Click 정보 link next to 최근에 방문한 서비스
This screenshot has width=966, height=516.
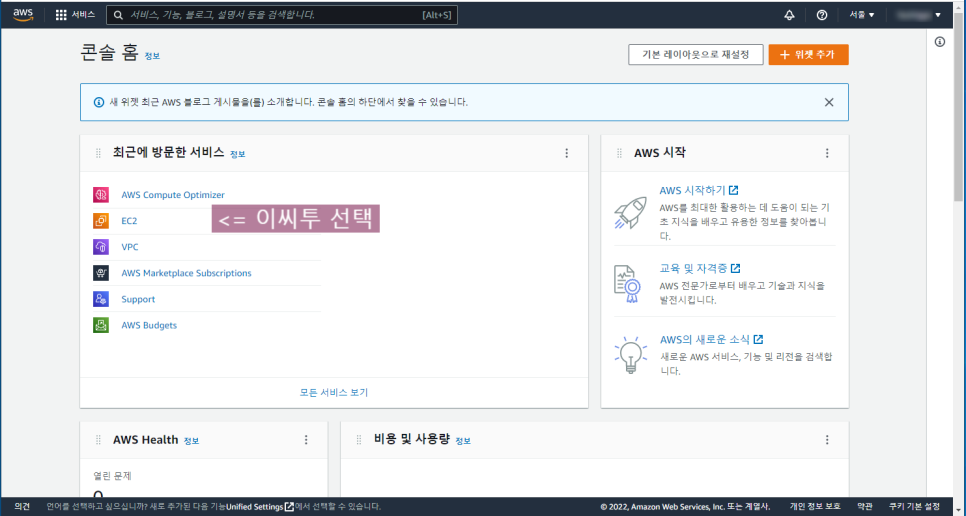[x=238, y=155]
